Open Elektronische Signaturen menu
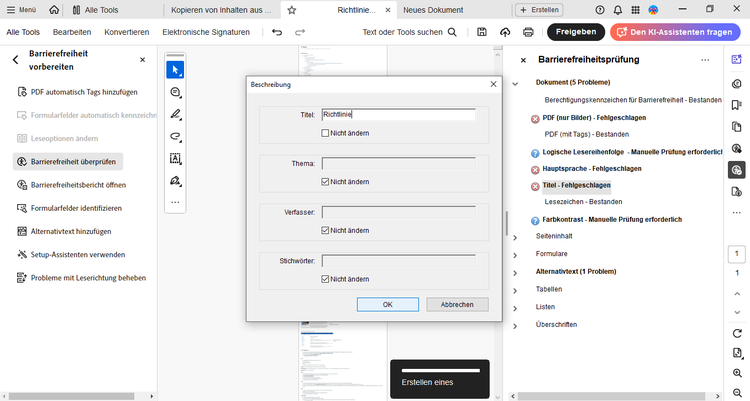The width and height of the screenshot is (750, 401). (206, 32)
